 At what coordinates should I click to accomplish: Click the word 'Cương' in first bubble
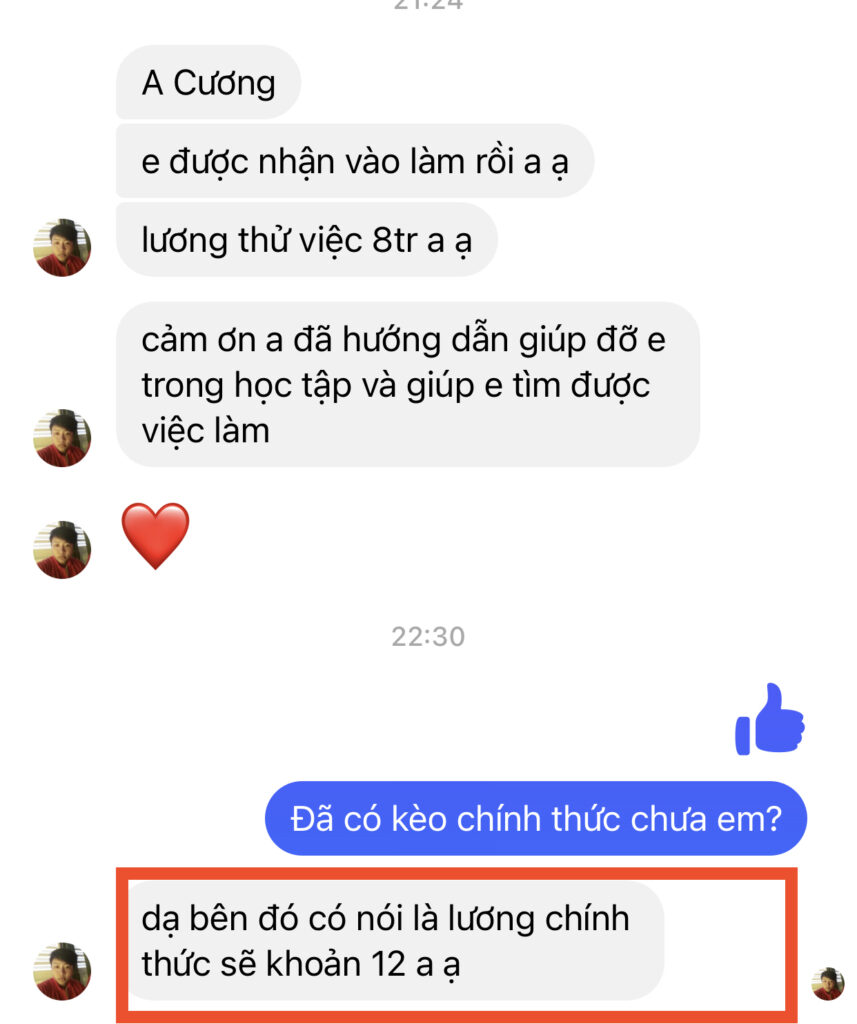224,84
